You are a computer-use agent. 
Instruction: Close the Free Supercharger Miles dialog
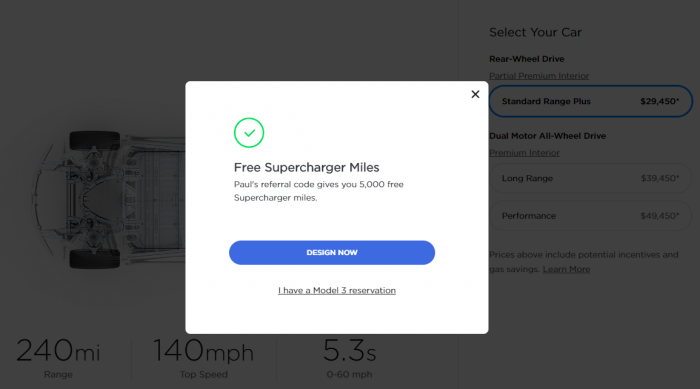tap(475, 94)
